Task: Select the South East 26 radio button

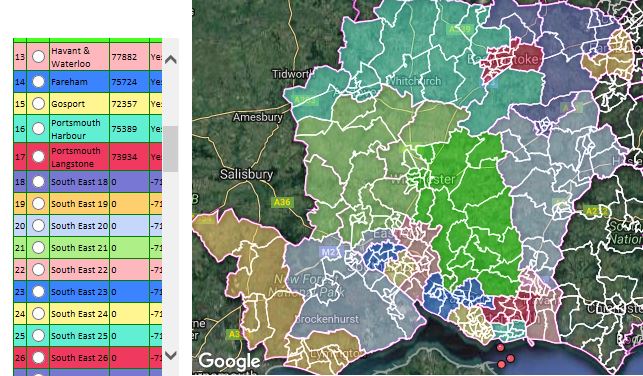Action: click(x=38, y=358)
